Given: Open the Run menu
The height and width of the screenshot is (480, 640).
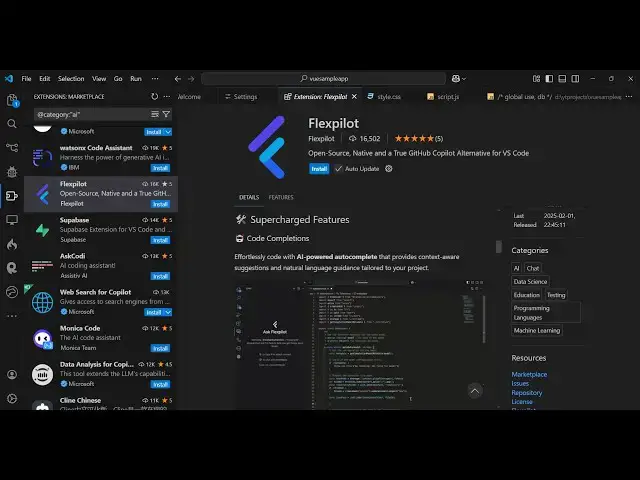Looking at the screenshot, I should click(136, 79).
